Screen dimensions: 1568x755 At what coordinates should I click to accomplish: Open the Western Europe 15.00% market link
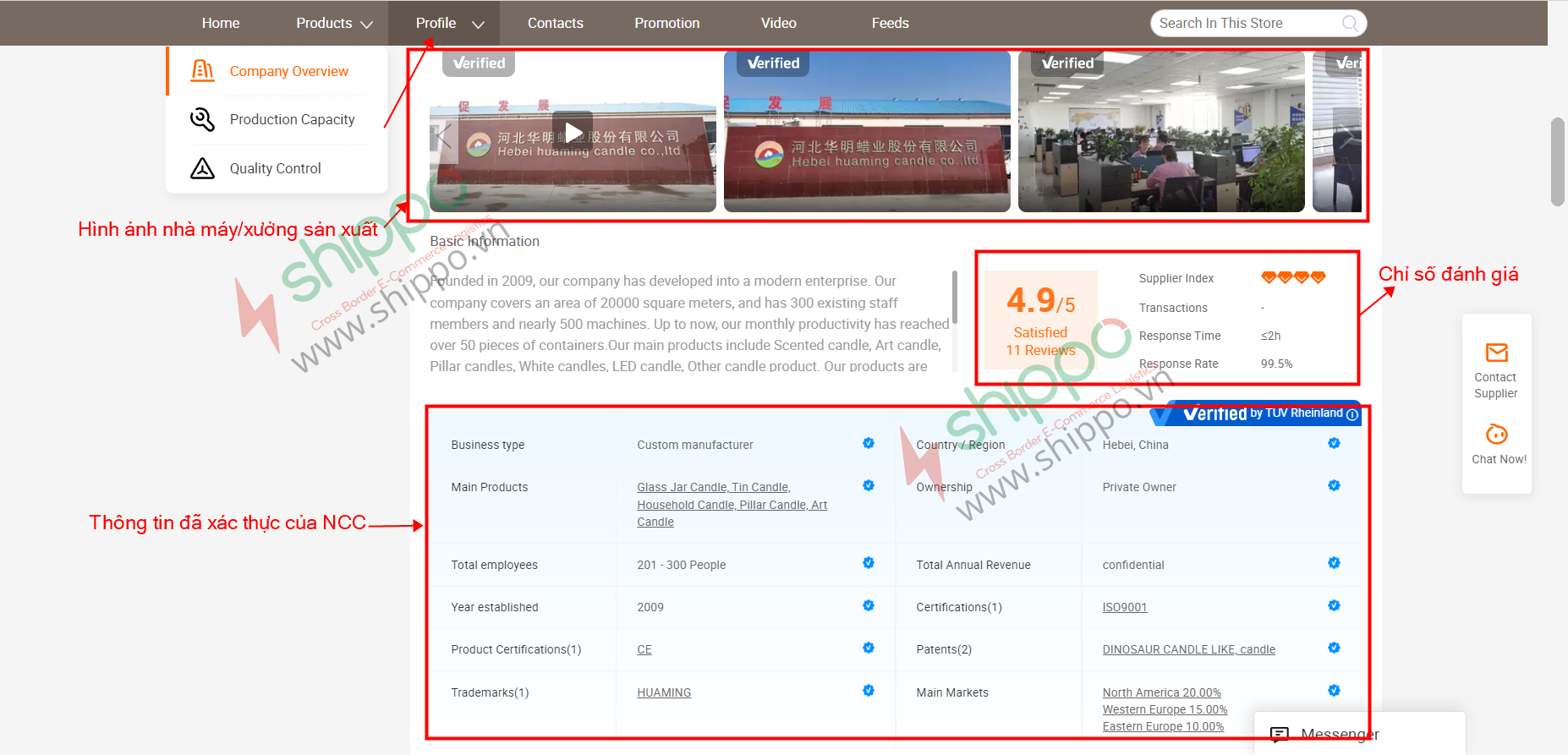pos(1165,709)
